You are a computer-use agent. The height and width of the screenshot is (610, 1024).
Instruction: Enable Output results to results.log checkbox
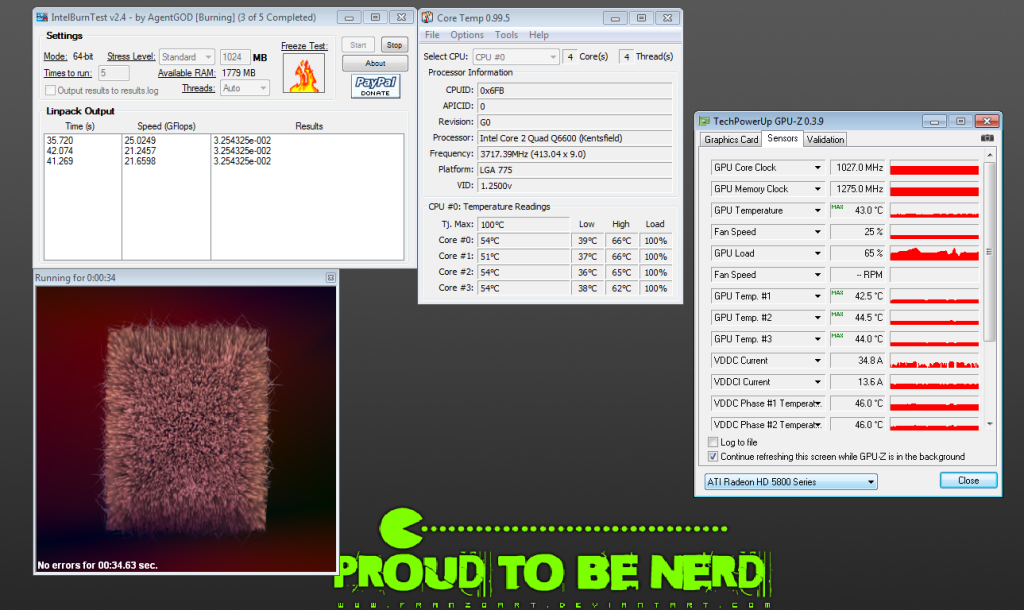[50, 90]
